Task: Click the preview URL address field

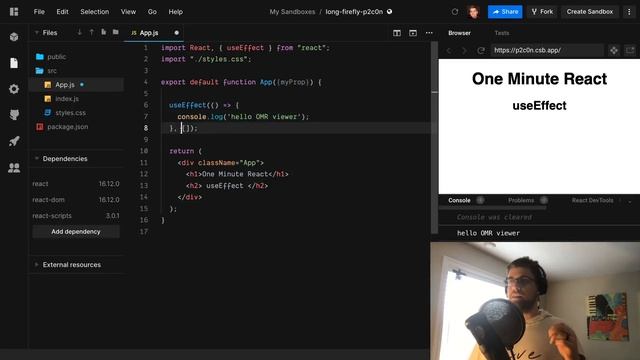Action: (547, 50)
